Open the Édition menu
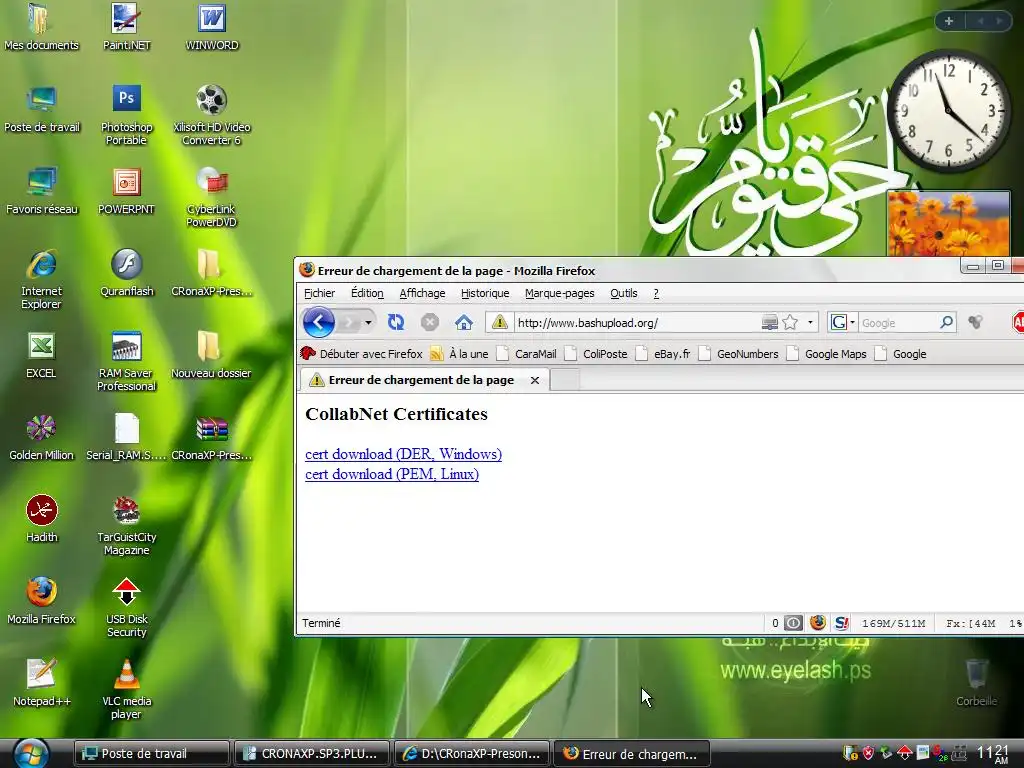The height and width of the screenshot is (768, 1024). (367, 293)
